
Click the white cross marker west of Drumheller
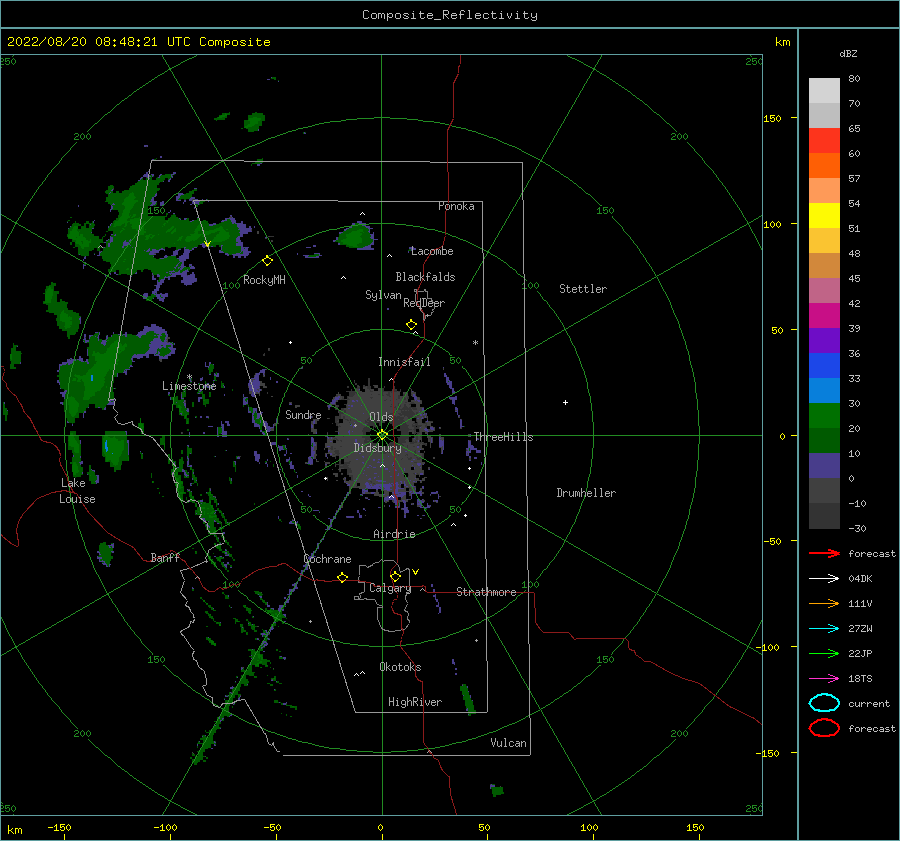(565, 402)
